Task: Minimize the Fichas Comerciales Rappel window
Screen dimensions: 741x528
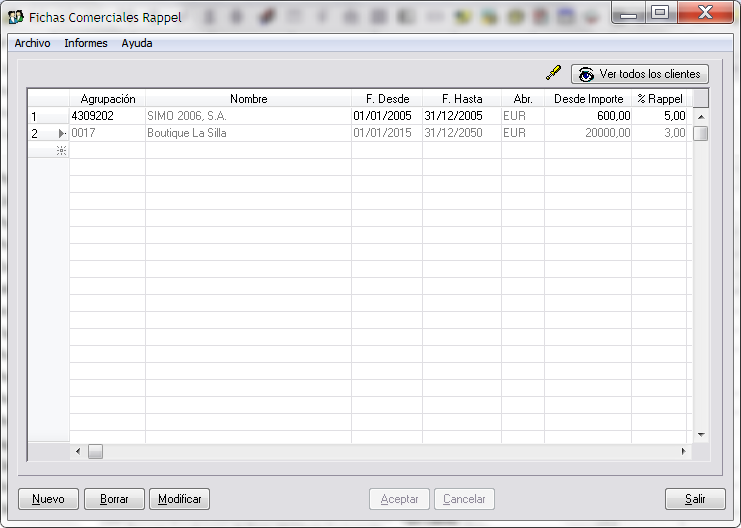Action: pos(629,12)
